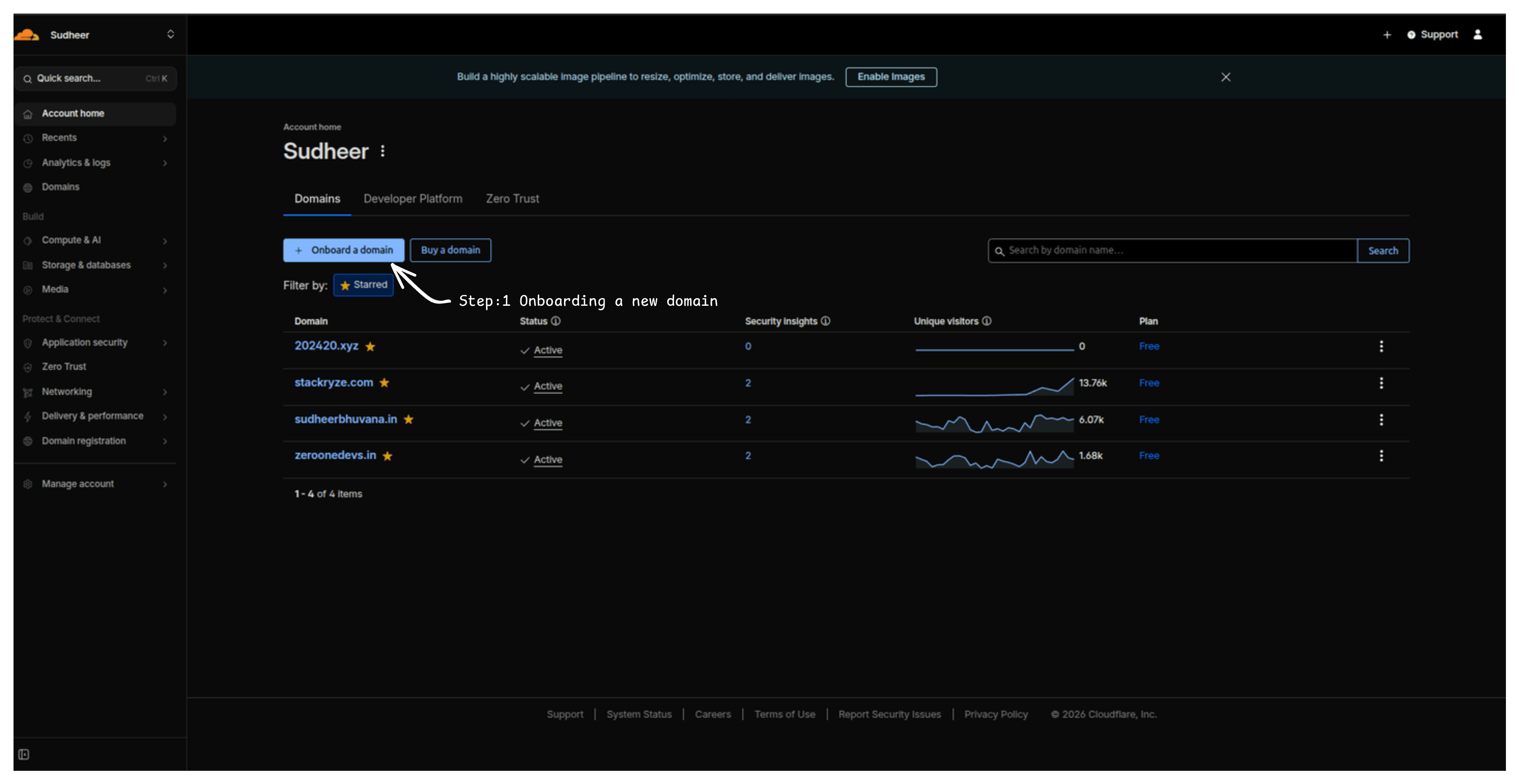Click the Enable Images button
This screenshot has width=1519, height=784.
coord(891,77)
